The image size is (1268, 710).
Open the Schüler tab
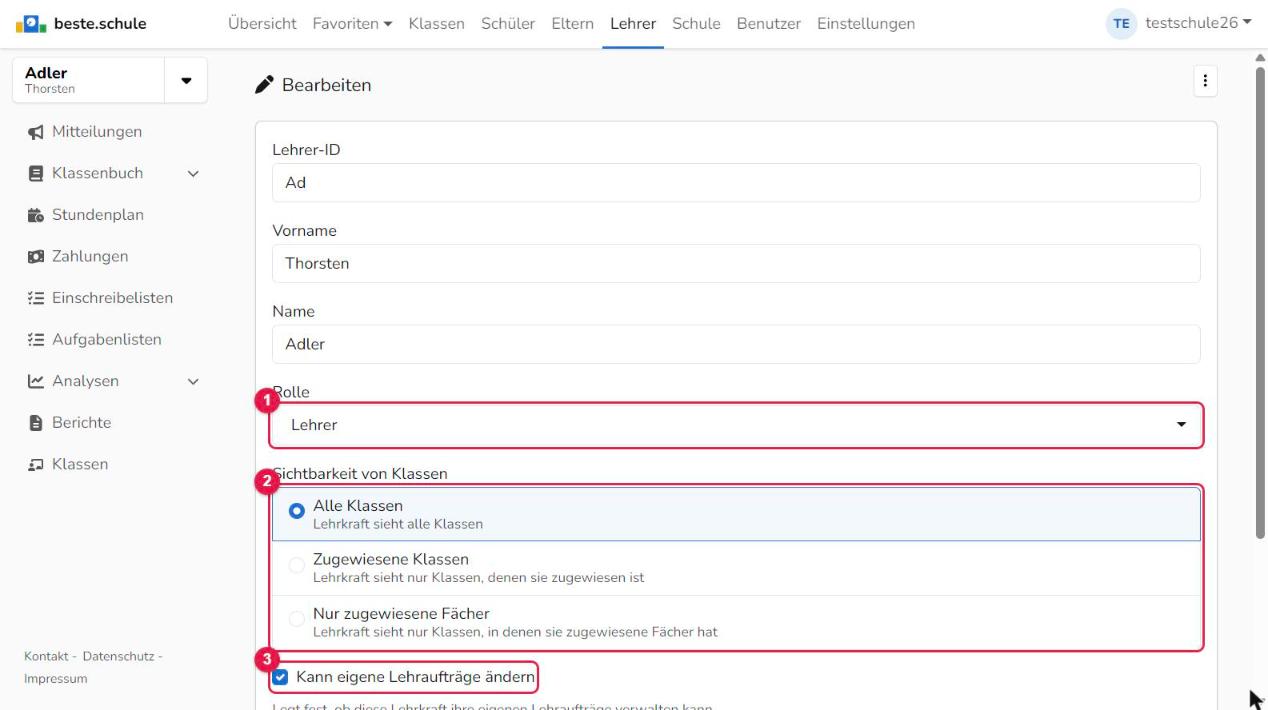508,23
